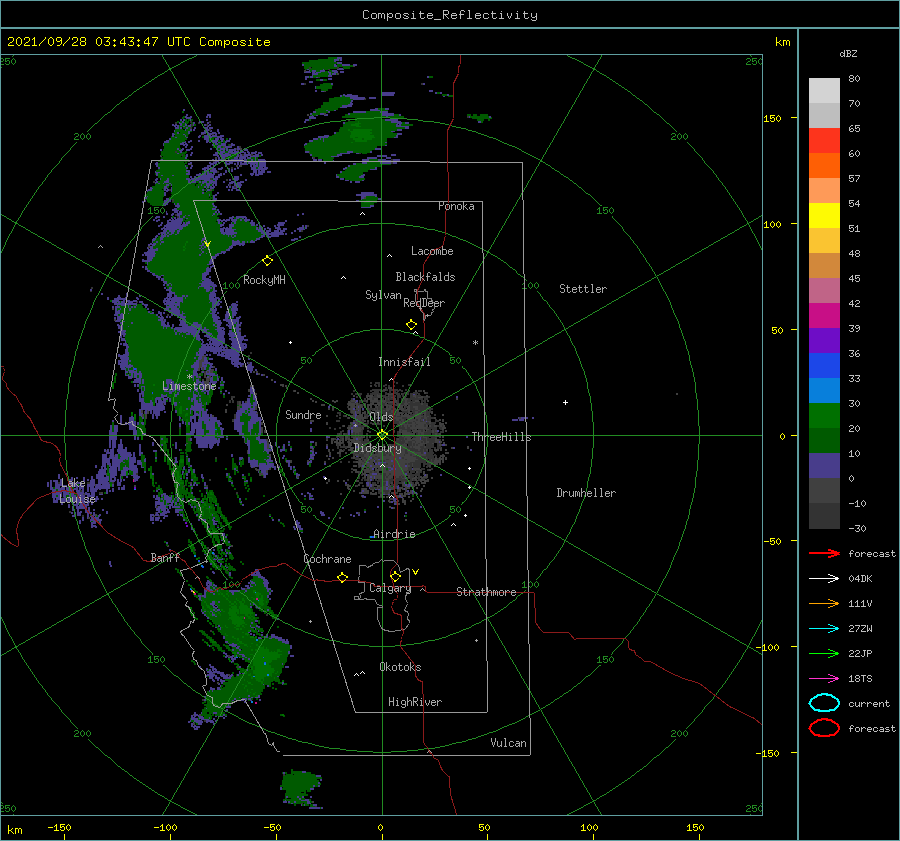Click the Didsbury city label
This screenshot has width=900, height=841.
(377, 448)
